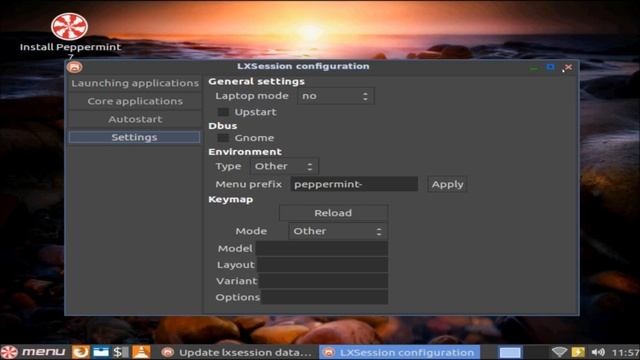Click the Keymap heading
This screenshot has width=640, height=360.
pyautogui.click(x=231, y=200)
